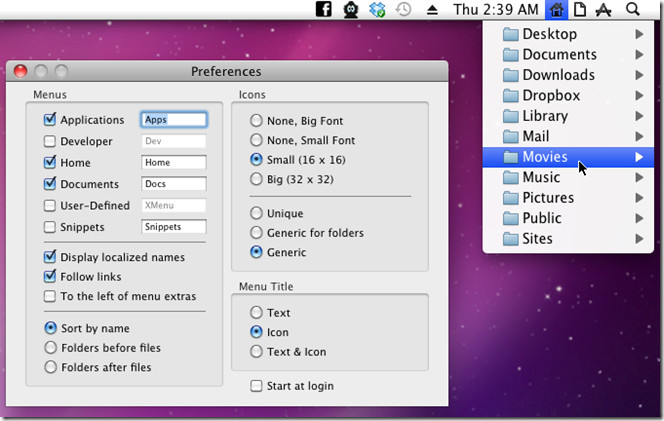Image resolution: width=664 pixels, height=421 pixels.
Task: Expand the Library submenu arrow
Action: point(639,116)
